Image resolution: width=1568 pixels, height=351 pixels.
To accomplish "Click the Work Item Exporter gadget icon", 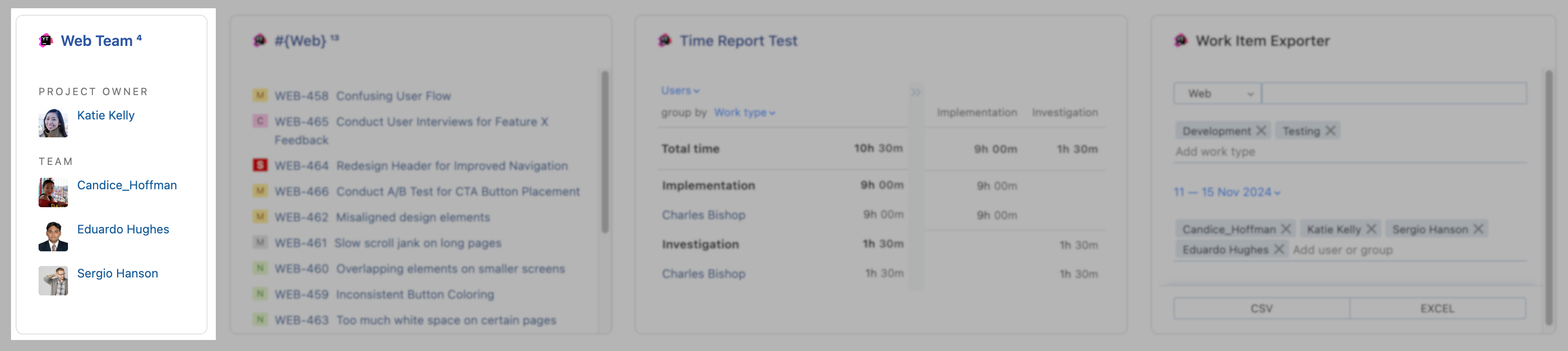I will coord(1181,40).
